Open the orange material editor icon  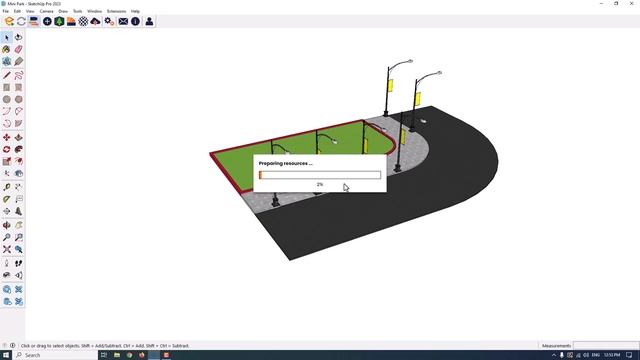71,21
